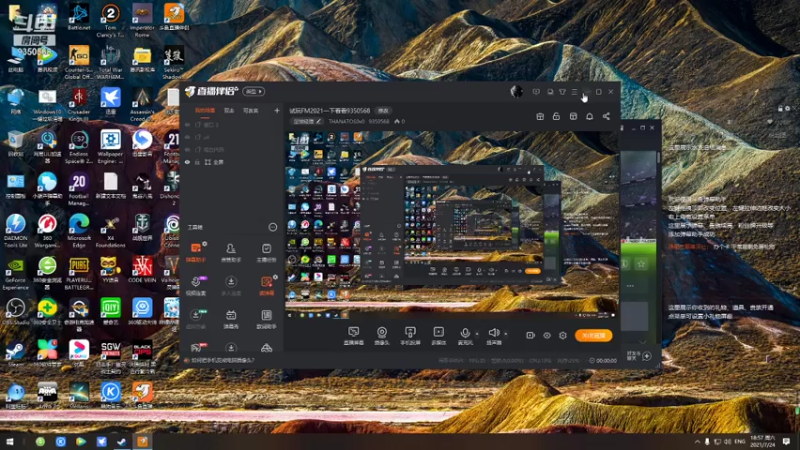The height and width of the screenshot is (450, 800).
Task: Toggle the lock icon on the 全屏 source row
Action: coord(197,162)
